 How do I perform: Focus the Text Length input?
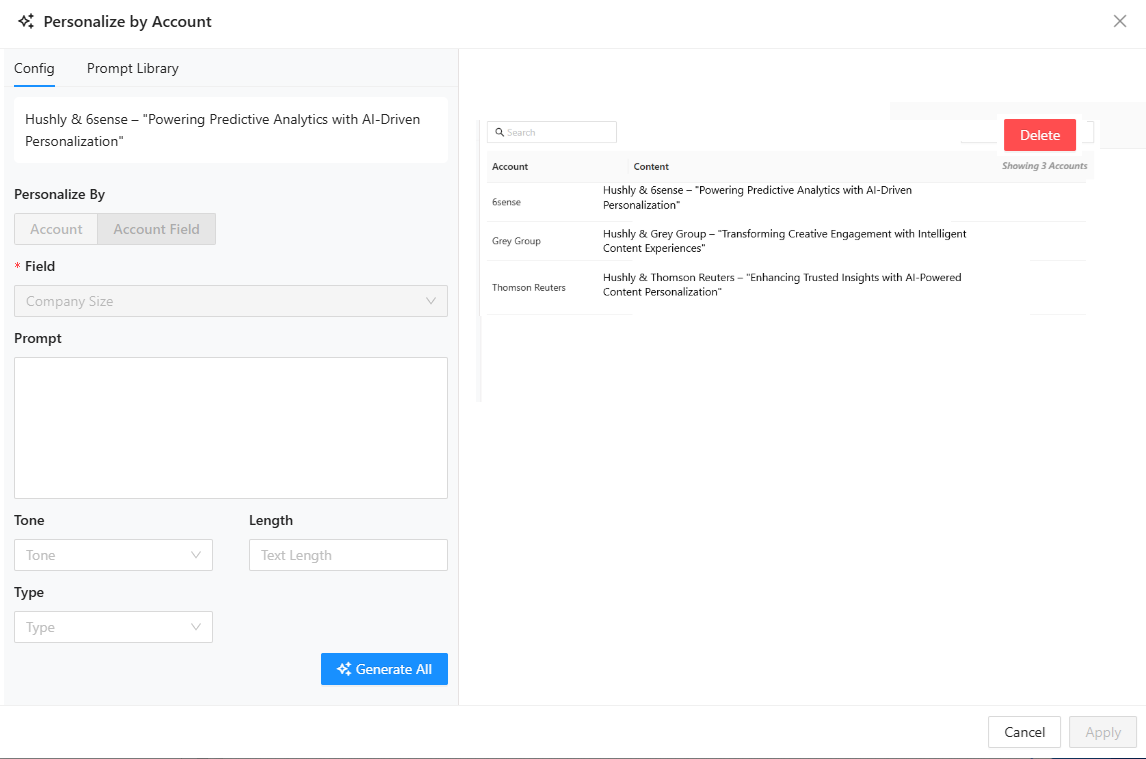pos(349,555)
